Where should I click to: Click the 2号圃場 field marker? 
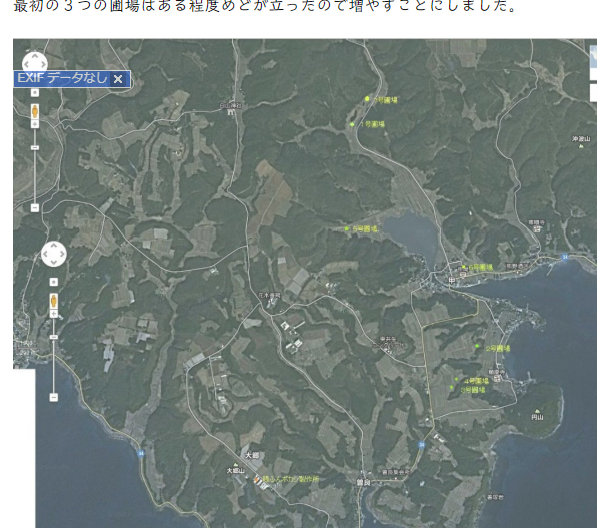[x=477, y=348]
